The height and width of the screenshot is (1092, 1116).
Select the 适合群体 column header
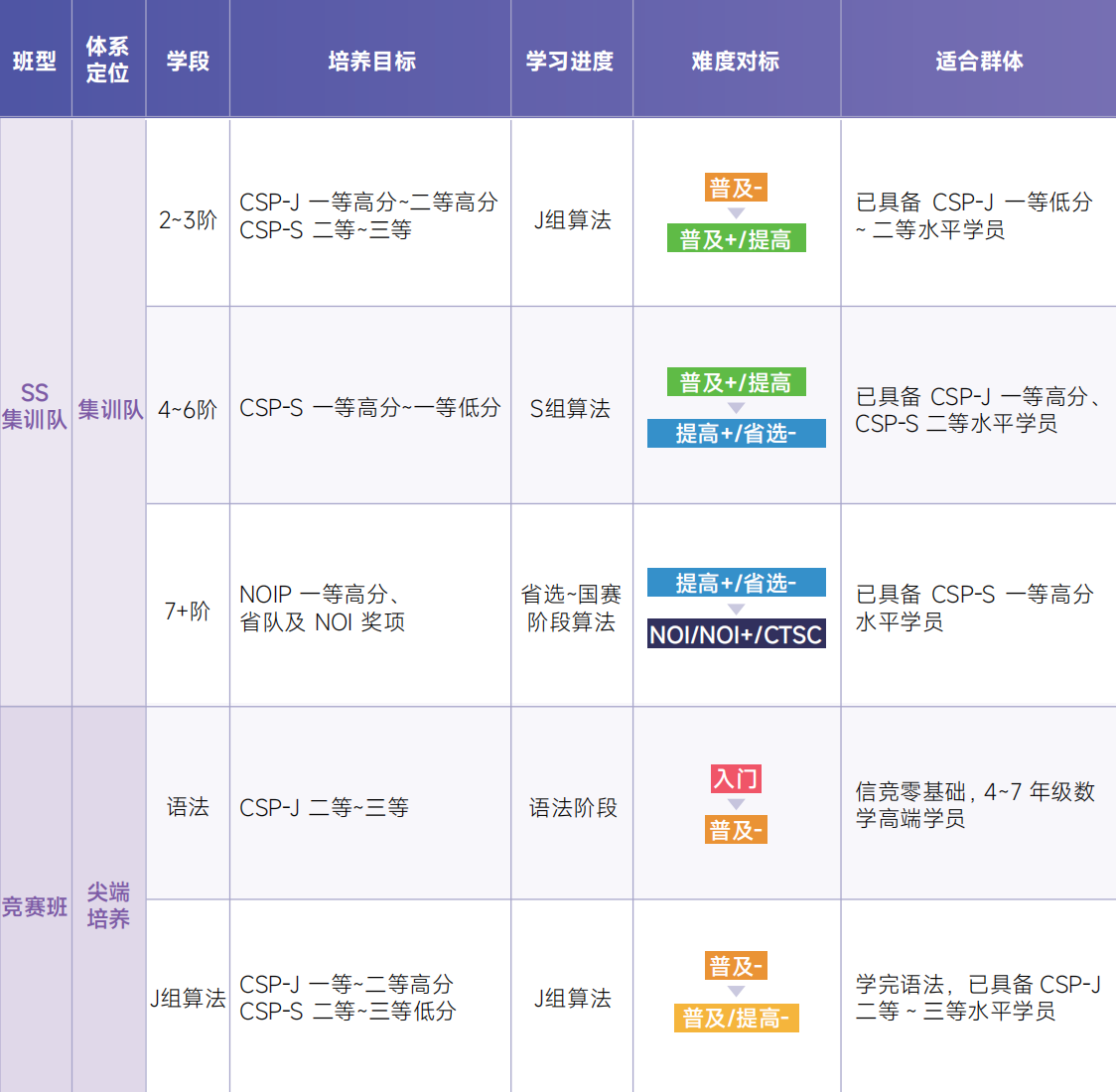pyautogui.click(x=978, y=61)
